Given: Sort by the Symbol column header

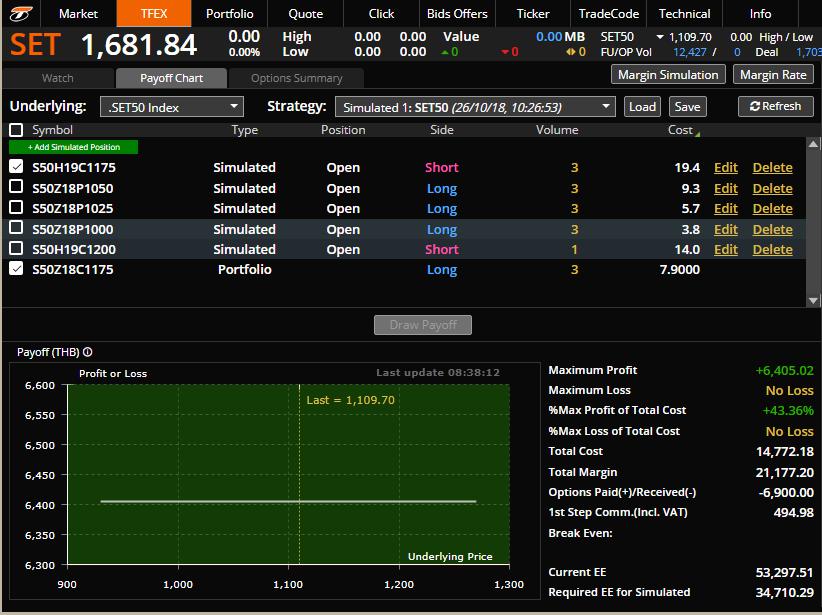Looking at the screenshot, I should (x=52, y=130).
